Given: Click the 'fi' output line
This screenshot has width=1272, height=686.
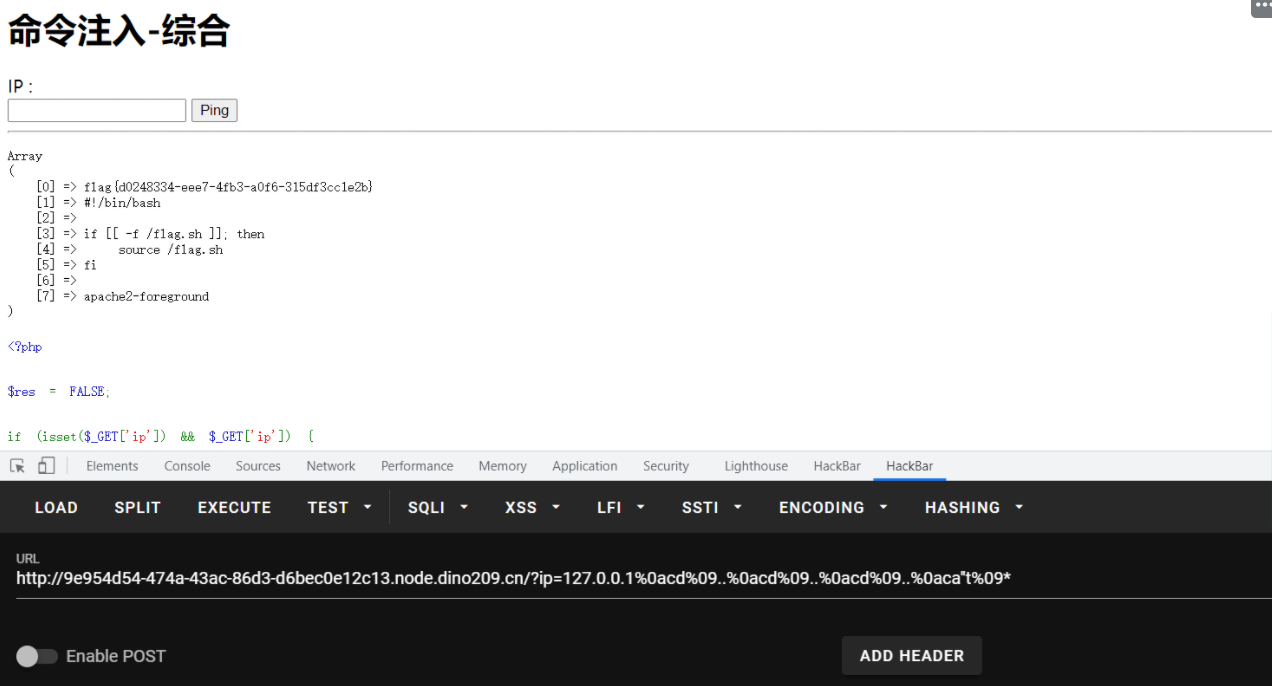Looking at the screenshot, I should point(90,266).
